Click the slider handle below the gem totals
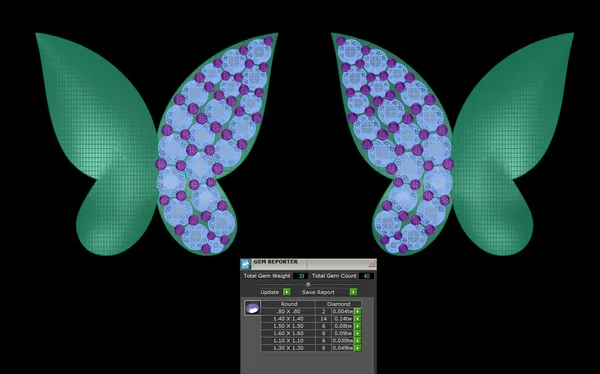This screenshot has width=600, height=374. (x=308, y=284)
